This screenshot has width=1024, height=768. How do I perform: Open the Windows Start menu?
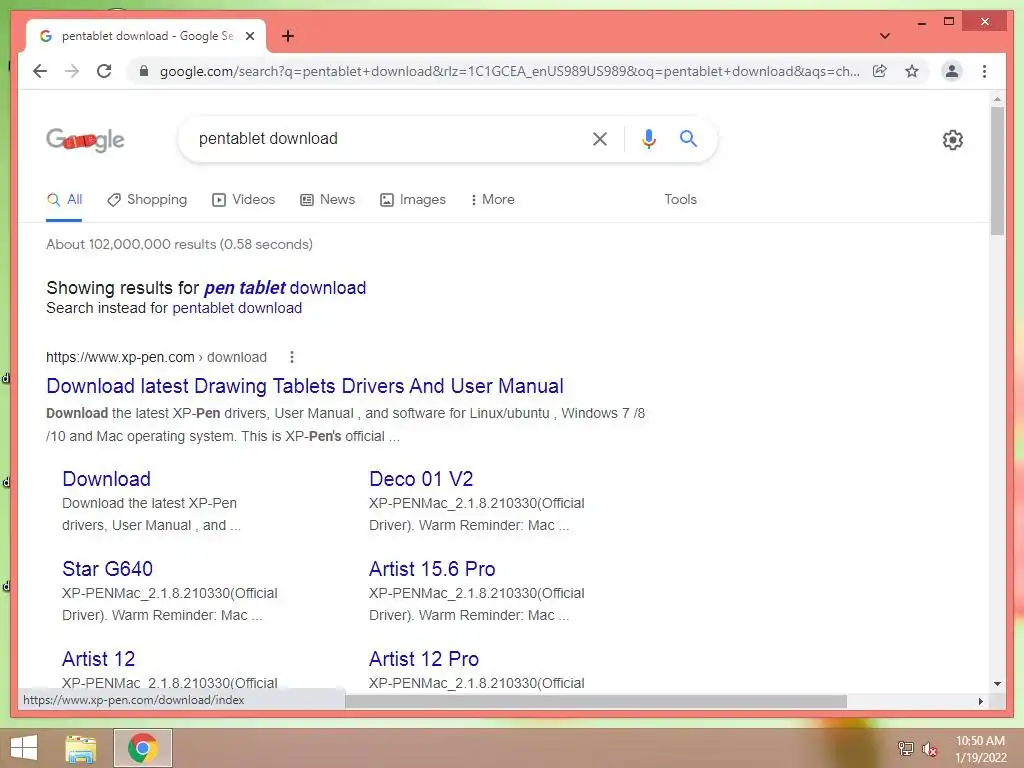pyautogui.click(x=24, y=748)
